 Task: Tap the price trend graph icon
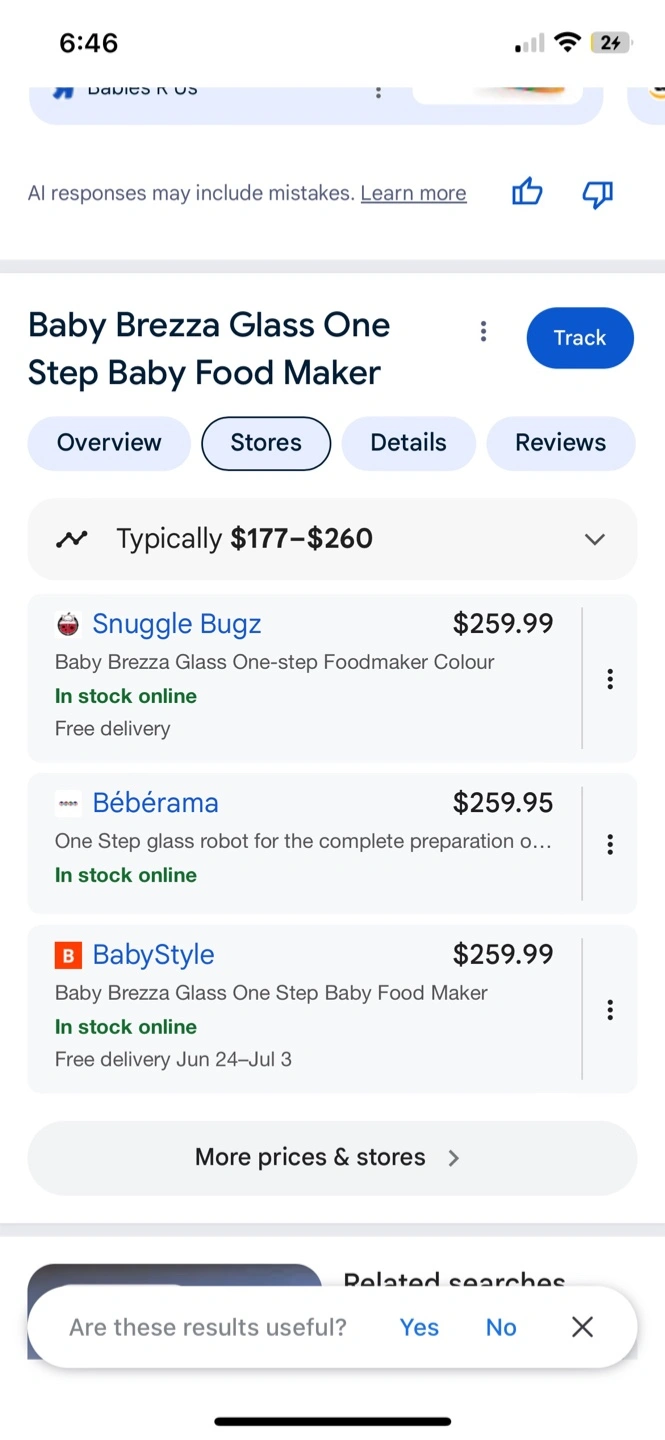72,539
